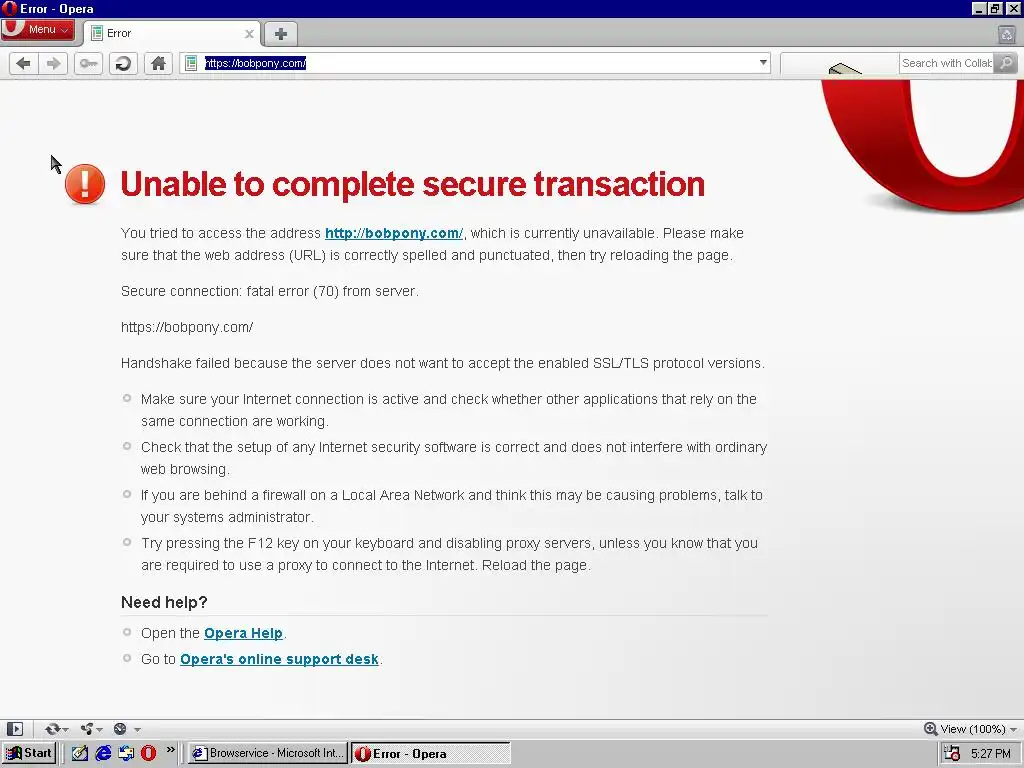Open the password manager key icon
The width and height of the screenshot is (1024, 768).
point(88,63)
